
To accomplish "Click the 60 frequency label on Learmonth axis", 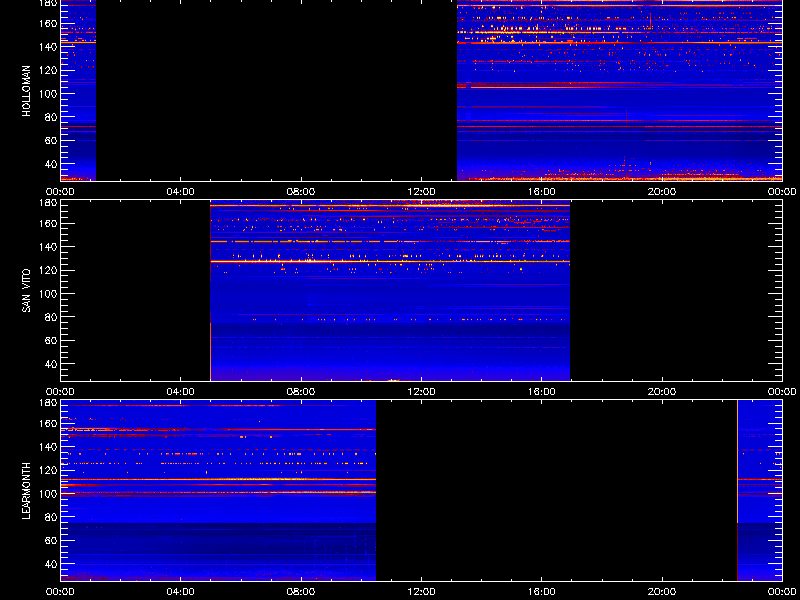I will [x=51, y=540].
